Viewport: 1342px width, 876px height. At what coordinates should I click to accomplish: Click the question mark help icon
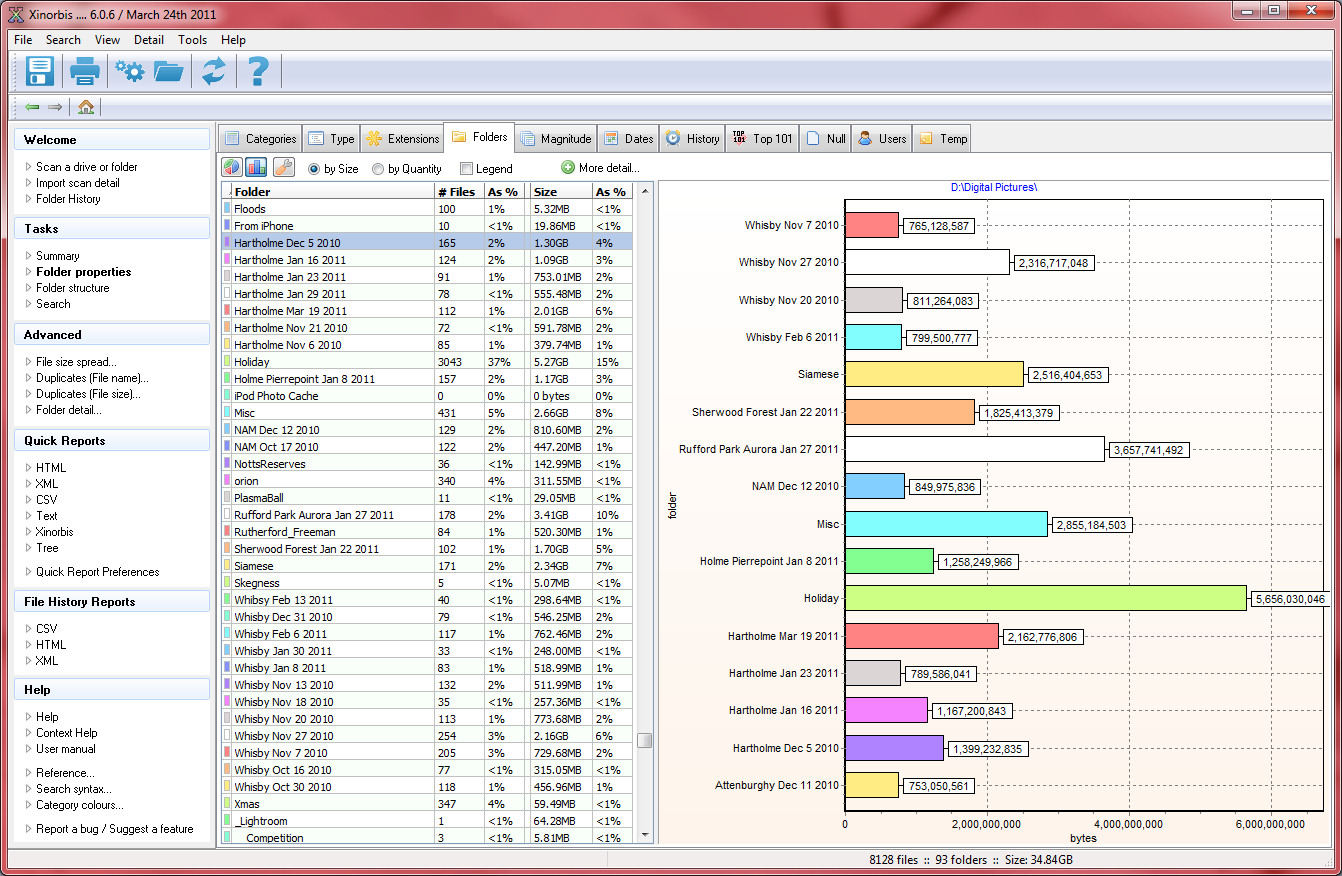click(258, 72)
